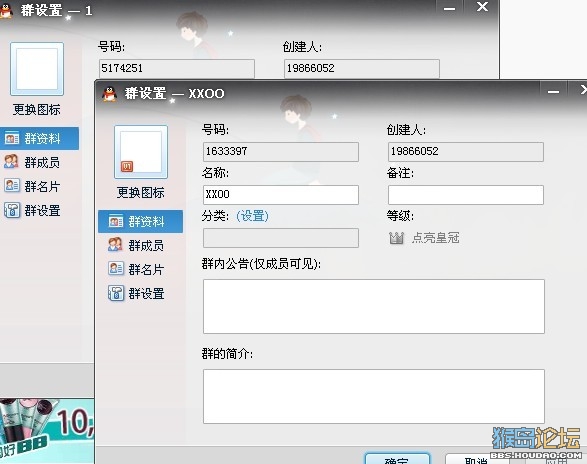Click the 群成员 icon in background window
Viewport: 587px width, 464px height.
click(x=11, y=162)
